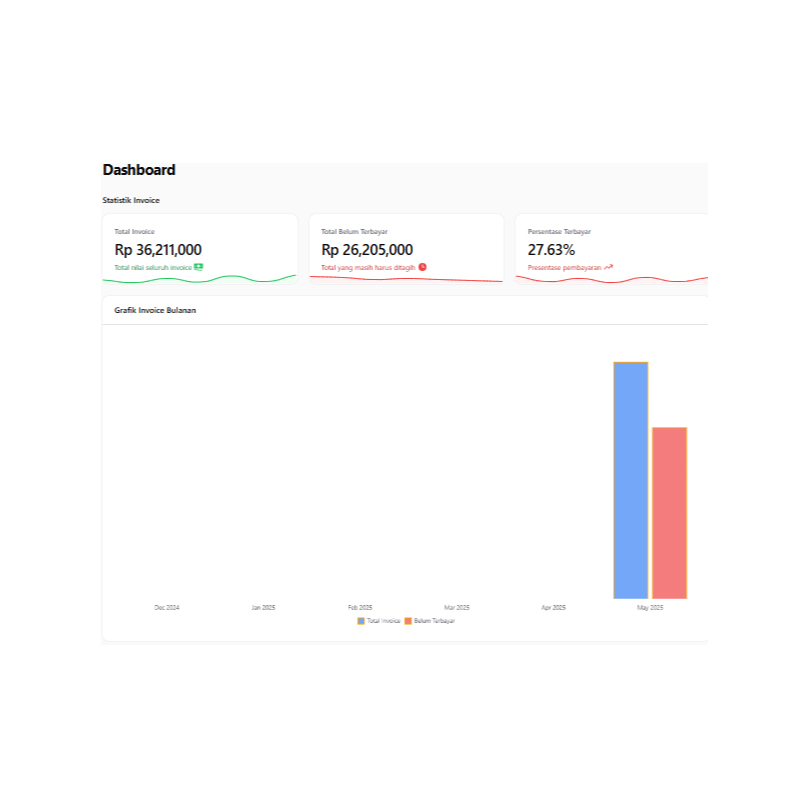The width and height of the screenshot is (808, 808).
Task: Click the red alert icon beside ditagih text
Action: pos(422,267)
